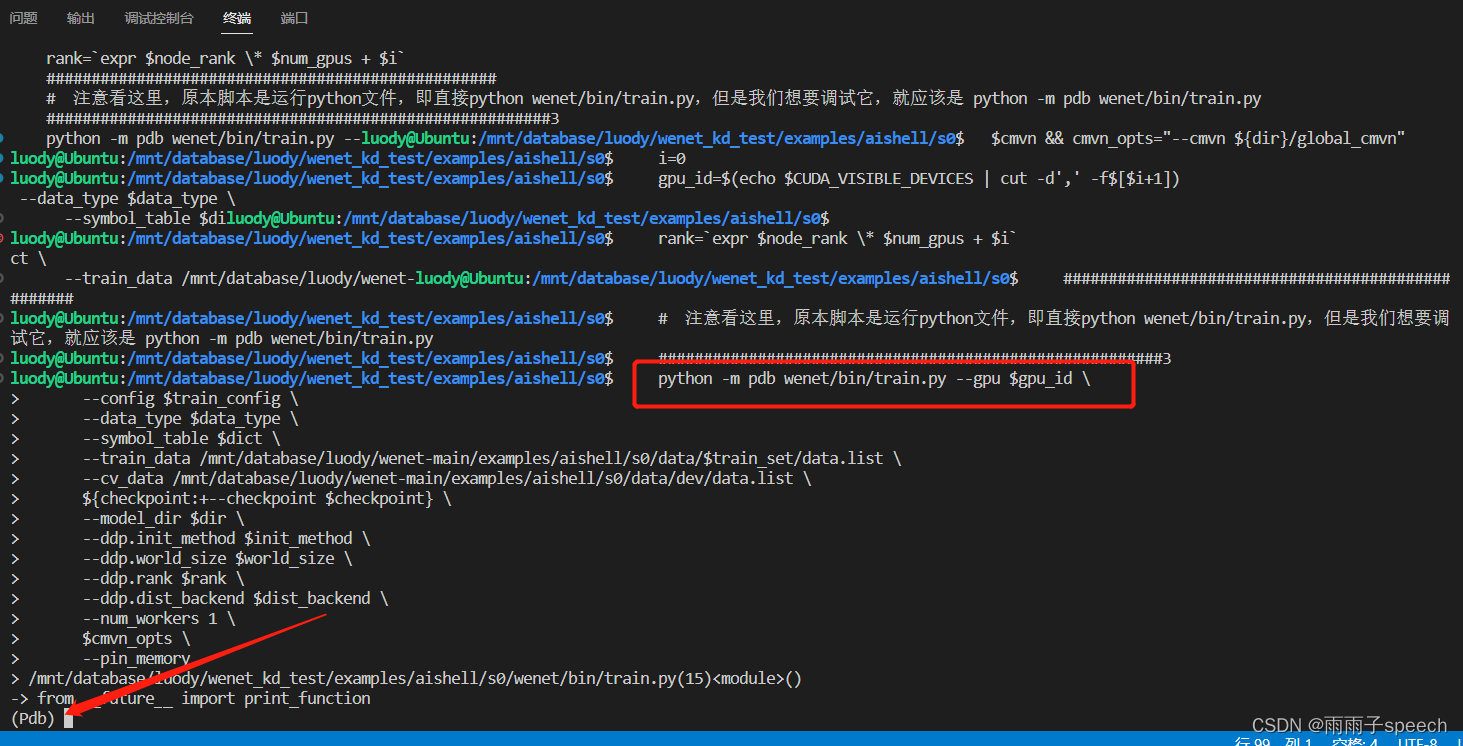Screen dimensions: 1463x746
Task: Click the "--symbol_table $dict \" line
Action: point(181,438)
